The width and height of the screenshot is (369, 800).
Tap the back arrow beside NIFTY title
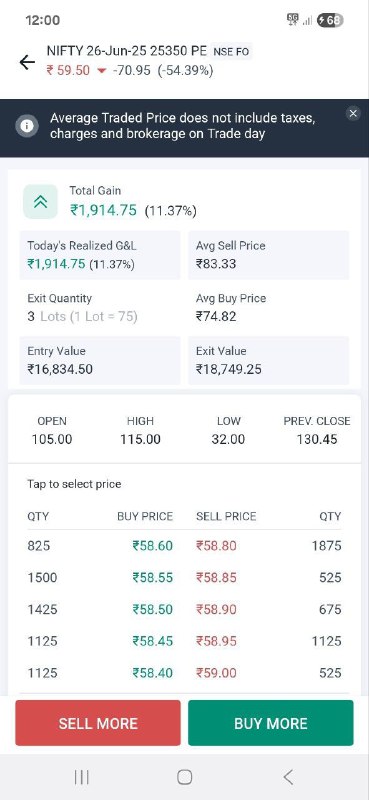[x=27, y=62]
